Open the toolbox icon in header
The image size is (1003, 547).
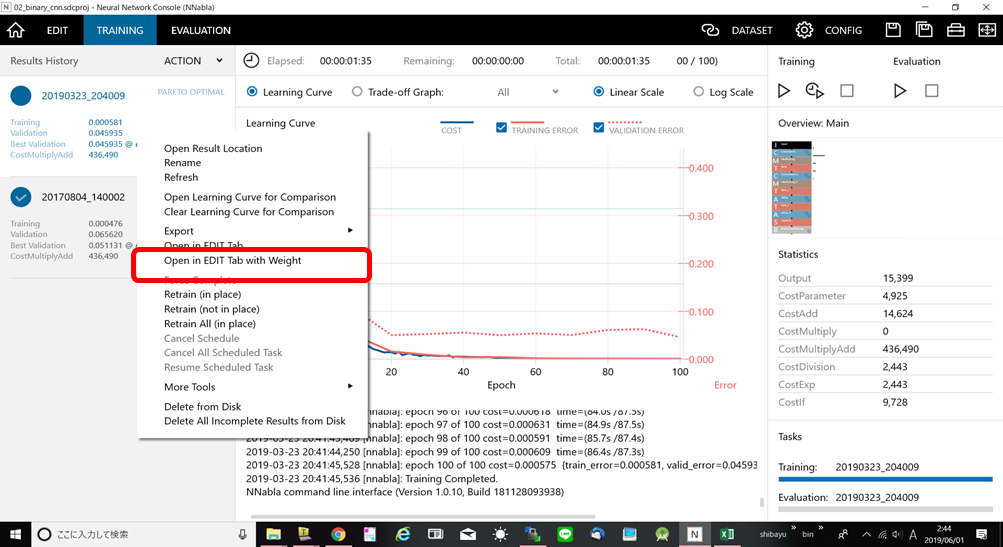click(x=956, y=30)
